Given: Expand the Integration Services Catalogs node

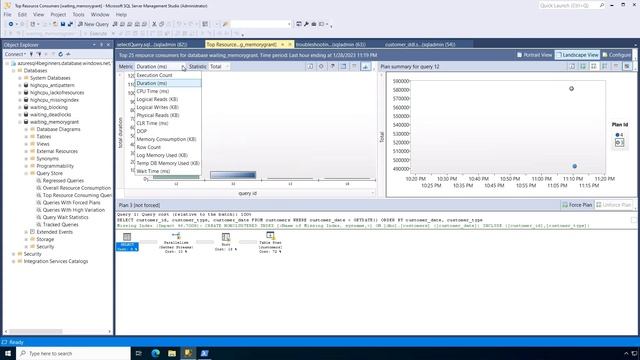Looking at the screenshot, I should click(13, 262).
